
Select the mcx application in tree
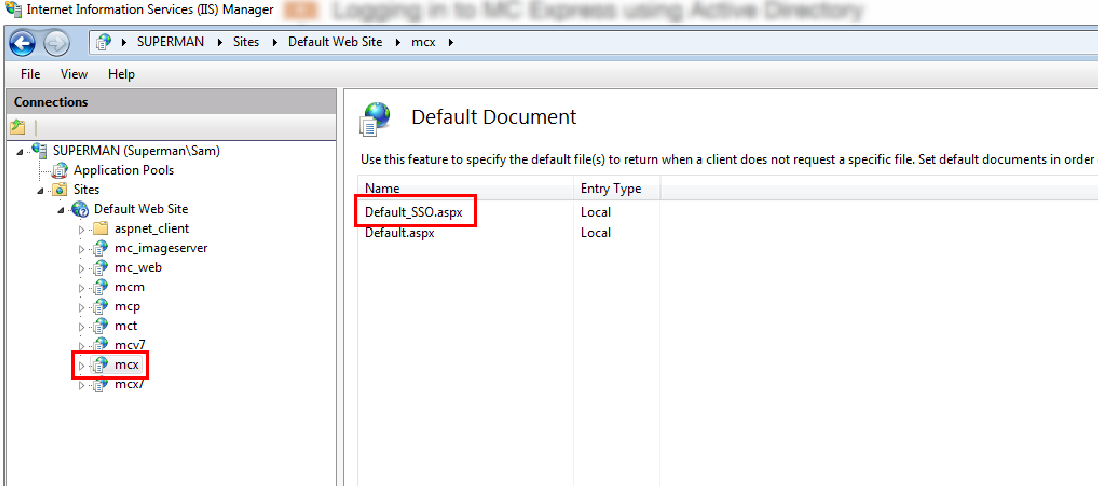126,365
